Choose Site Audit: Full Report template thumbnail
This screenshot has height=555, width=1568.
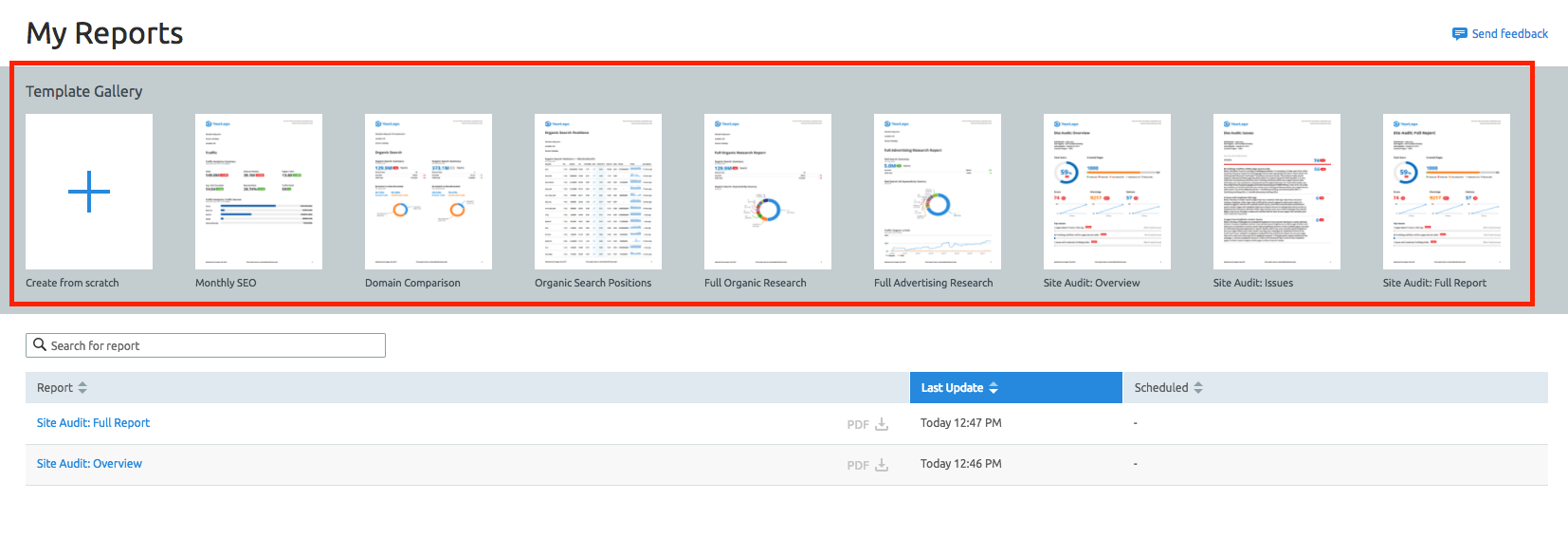1446,192
